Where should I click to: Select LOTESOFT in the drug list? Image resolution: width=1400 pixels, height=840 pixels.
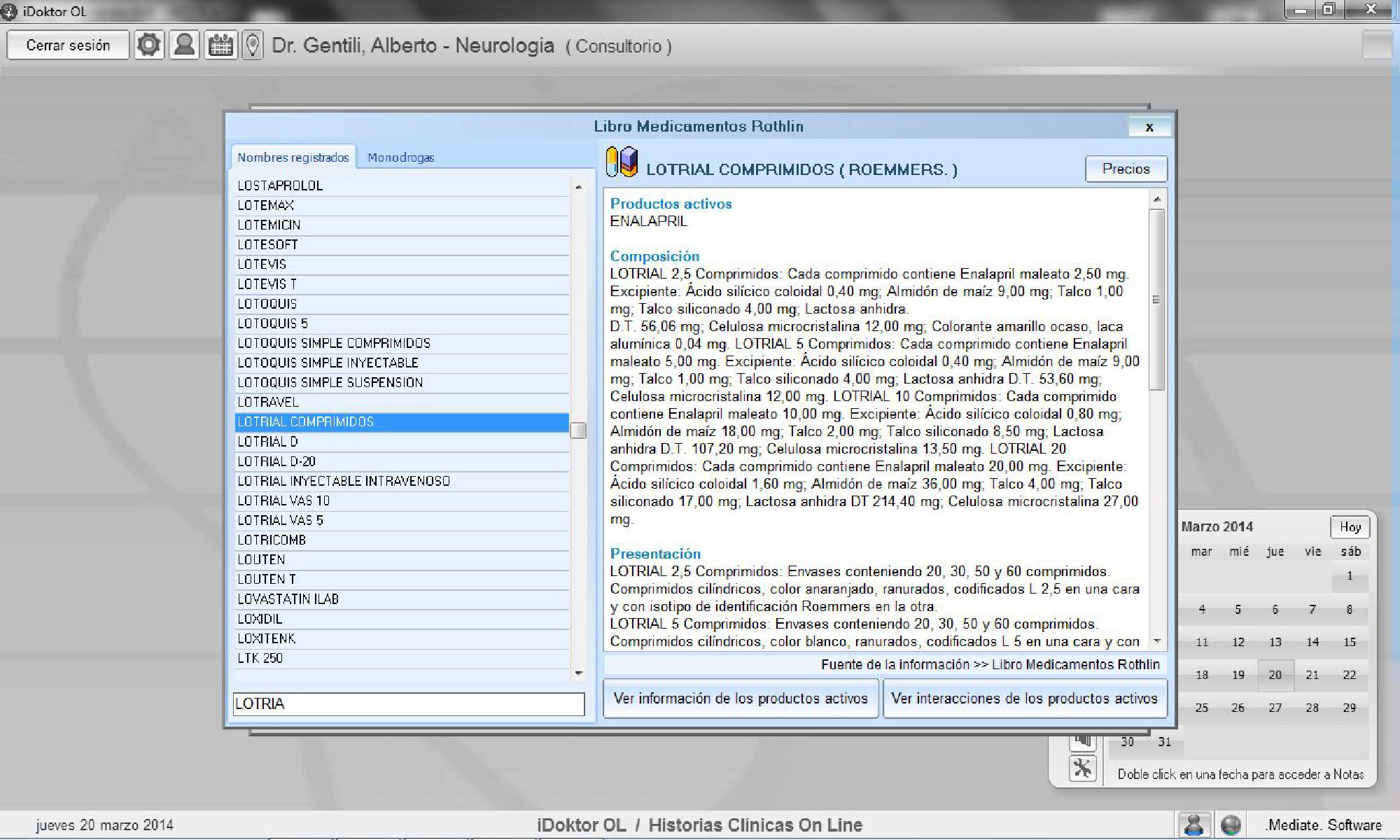[x=402, y=244]
